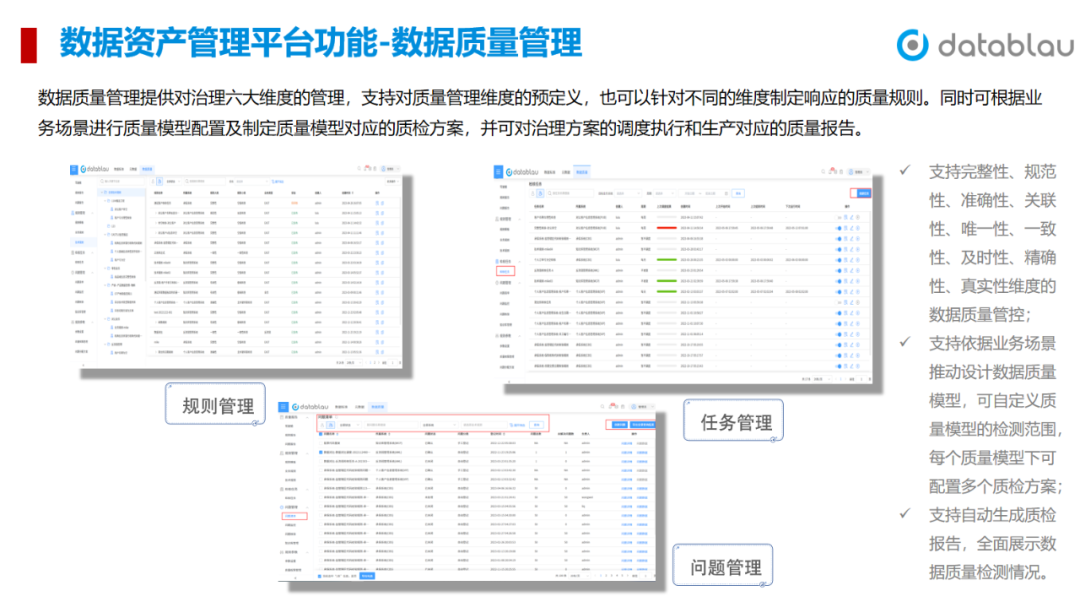Viewport: 1080px width, 602px height.
Task: Select the 任务管理 callout label
Action: click(736, 422)
